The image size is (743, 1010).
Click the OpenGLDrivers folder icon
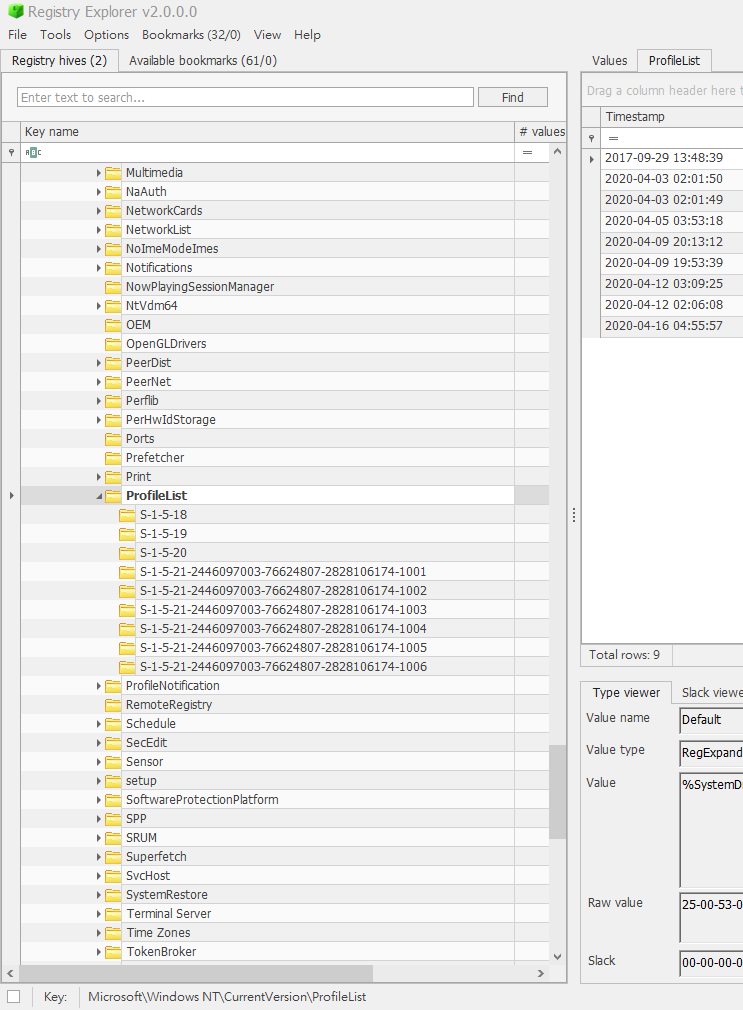click(113, 344)
